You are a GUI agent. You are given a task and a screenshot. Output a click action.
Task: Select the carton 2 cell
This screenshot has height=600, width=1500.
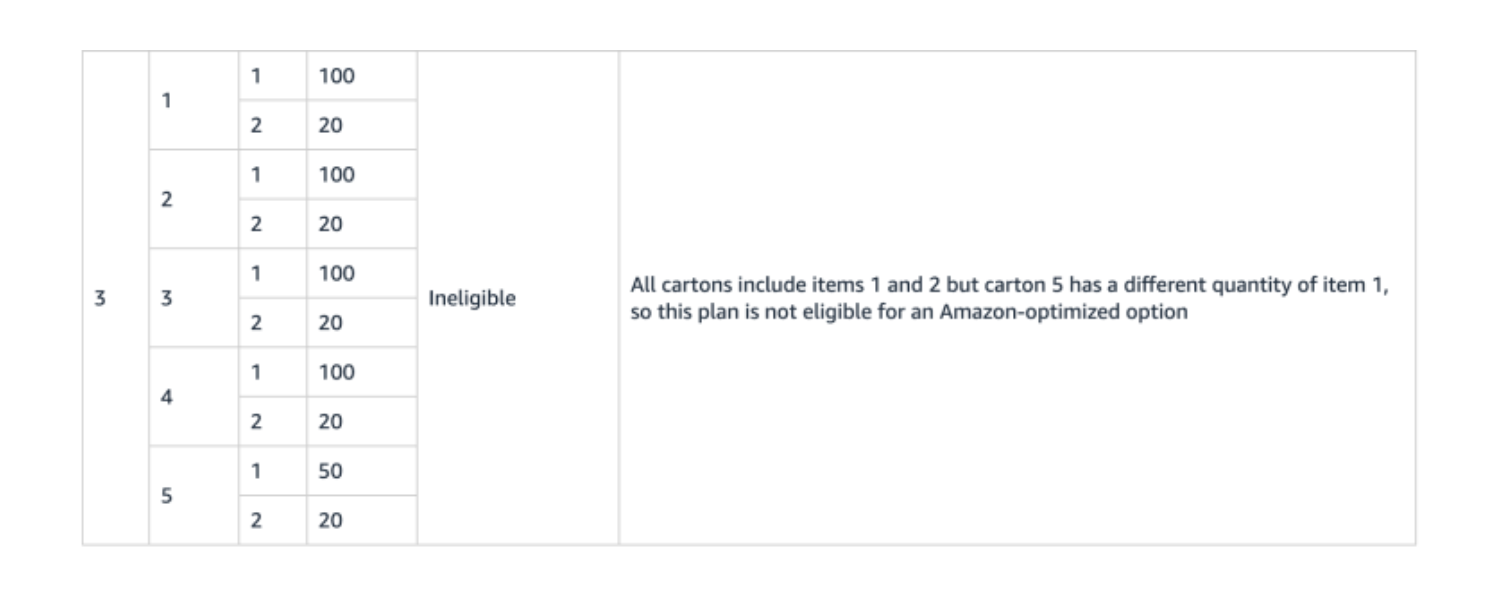click(x=169, y=199)
